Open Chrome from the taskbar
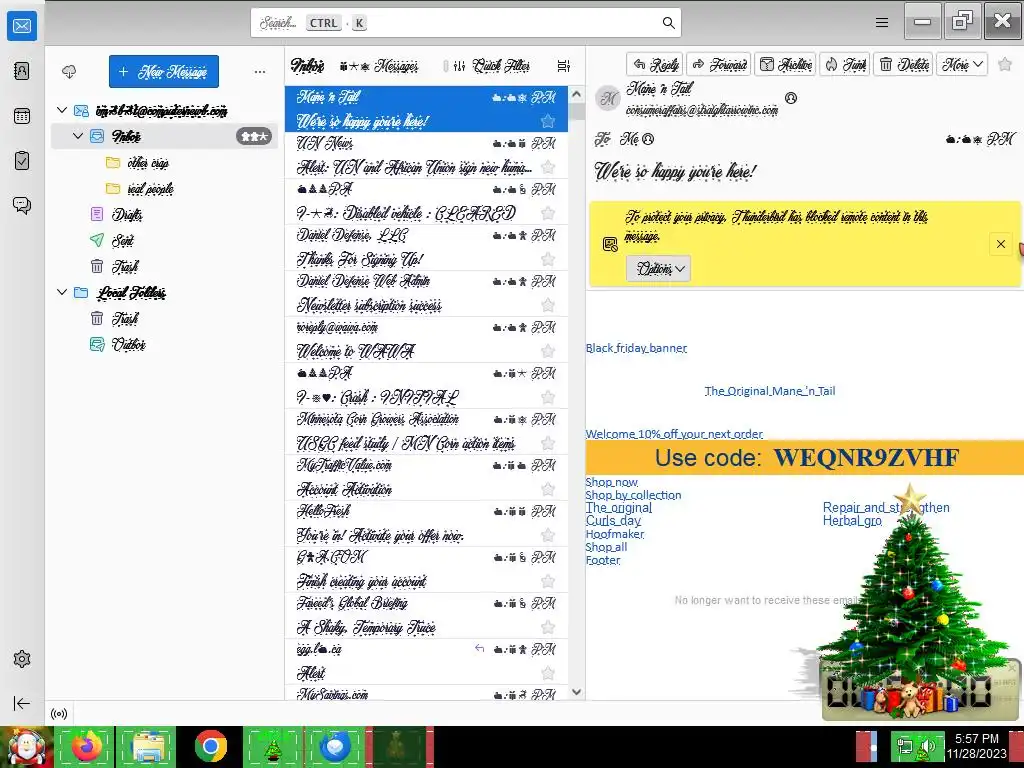 (x=210, y=746)
